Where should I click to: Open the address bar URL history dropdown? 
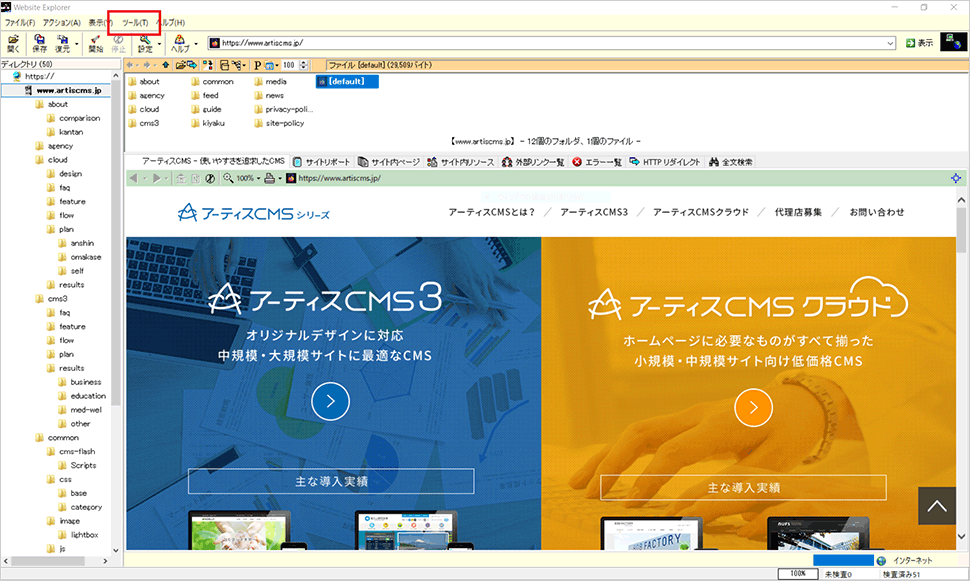(890, 43)
